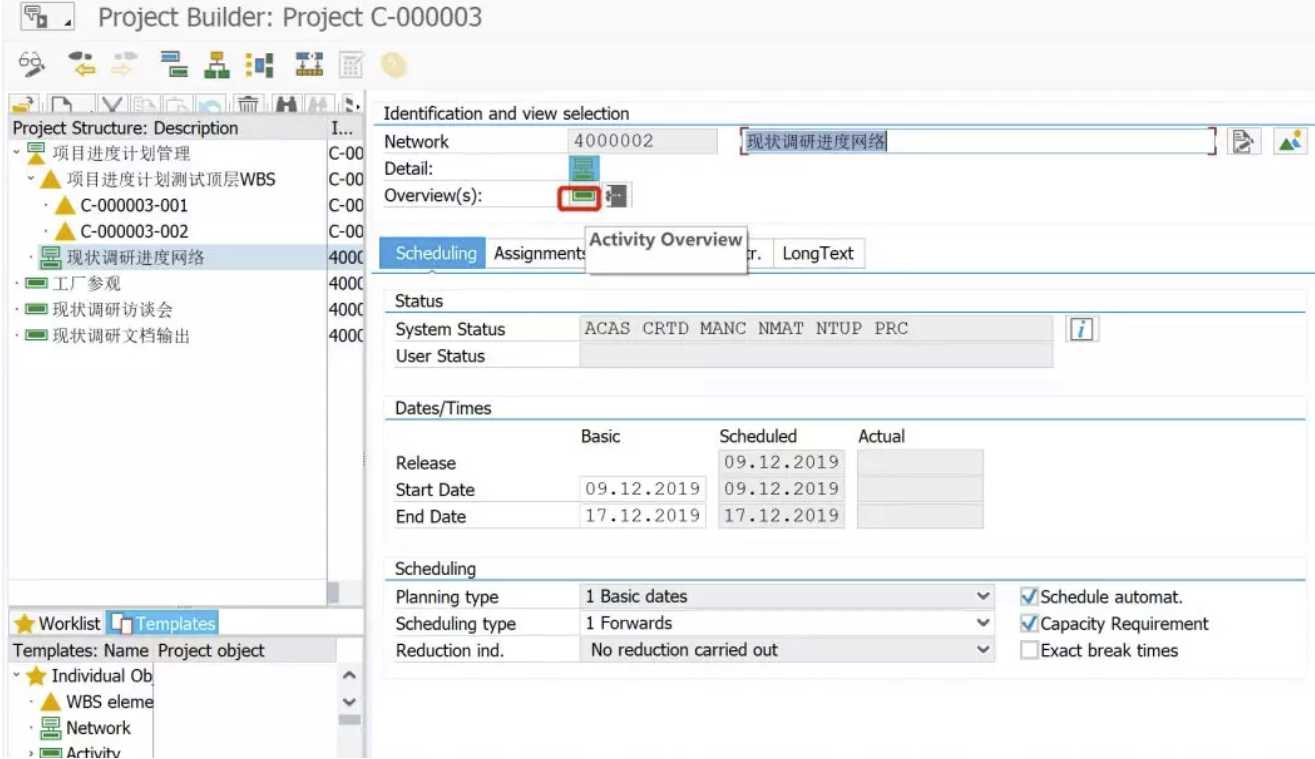This screenshot has width=1315, height=759.
Task: Click the project tree horizontal scrollbar thumb
Action: (x=333, y=592)
